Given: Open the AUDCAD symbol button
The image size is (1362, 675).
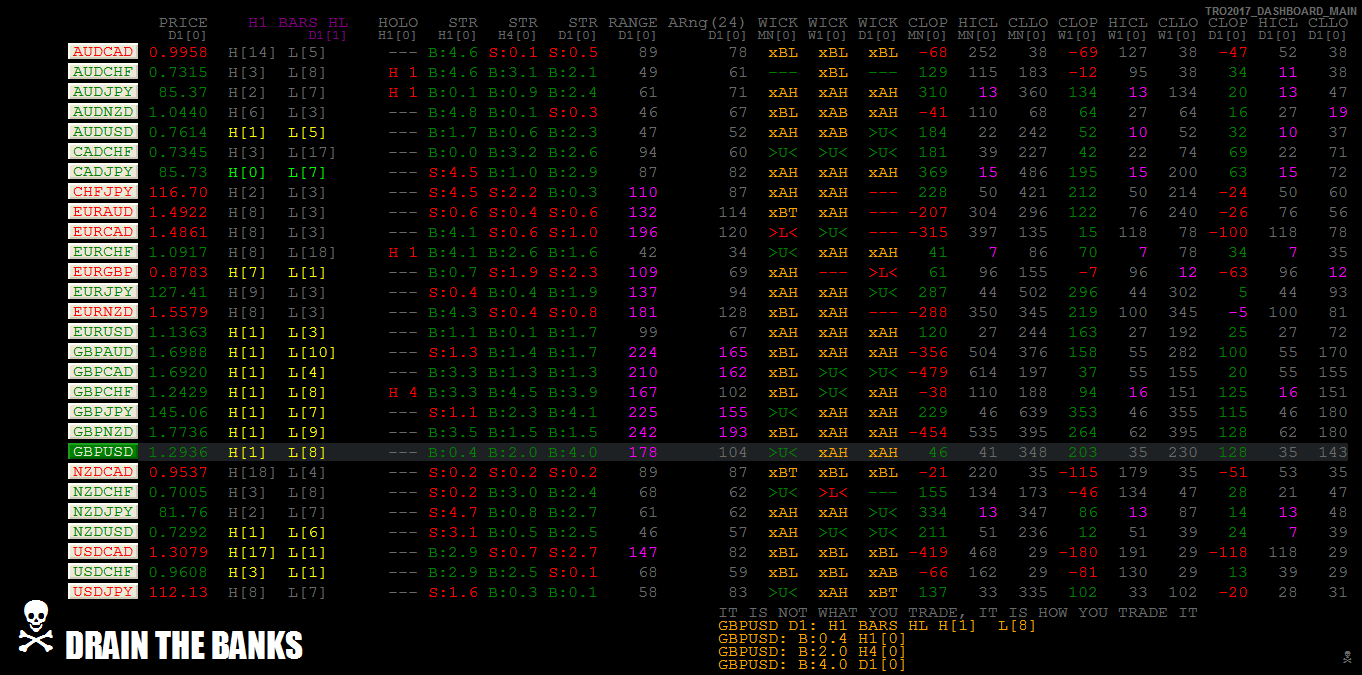Looking at the screenshot, I should tap(103, 51).
